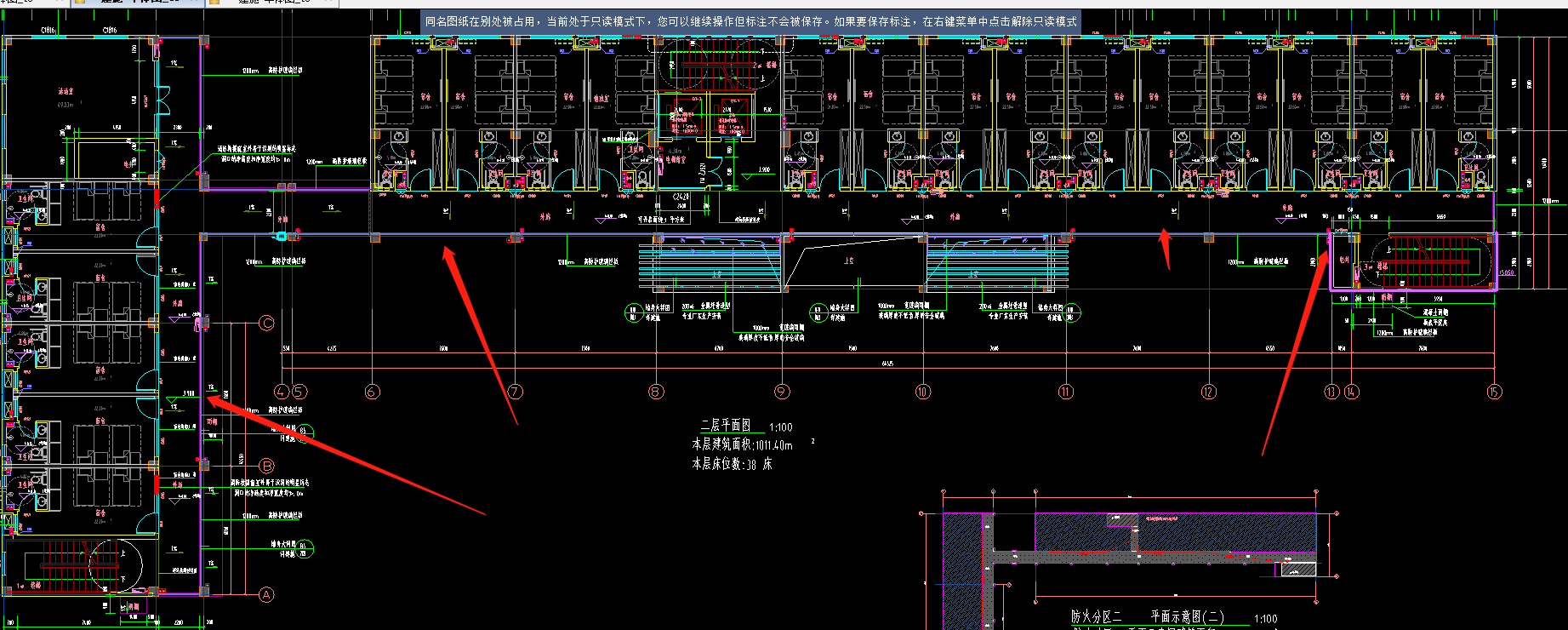Select the 本层建筑面积:1011.40m text
1568x630 pixels.
click(x=742, y=444)
